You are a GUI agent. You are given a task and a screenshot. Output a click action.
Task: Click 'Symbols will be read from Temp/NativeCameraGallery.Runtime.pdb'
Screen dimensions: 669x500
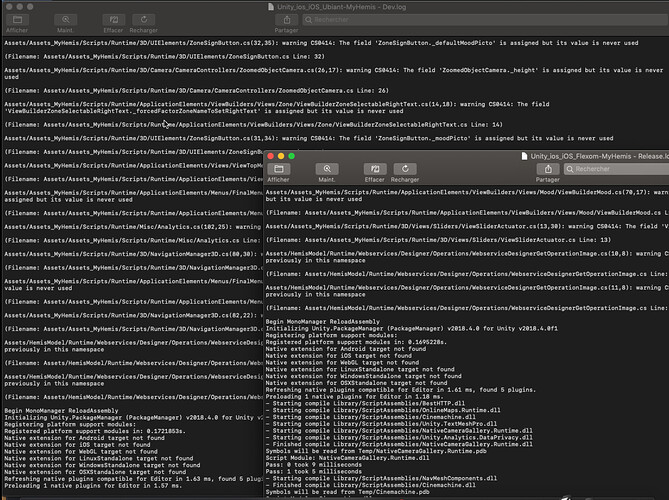click(x=376, y=451)
